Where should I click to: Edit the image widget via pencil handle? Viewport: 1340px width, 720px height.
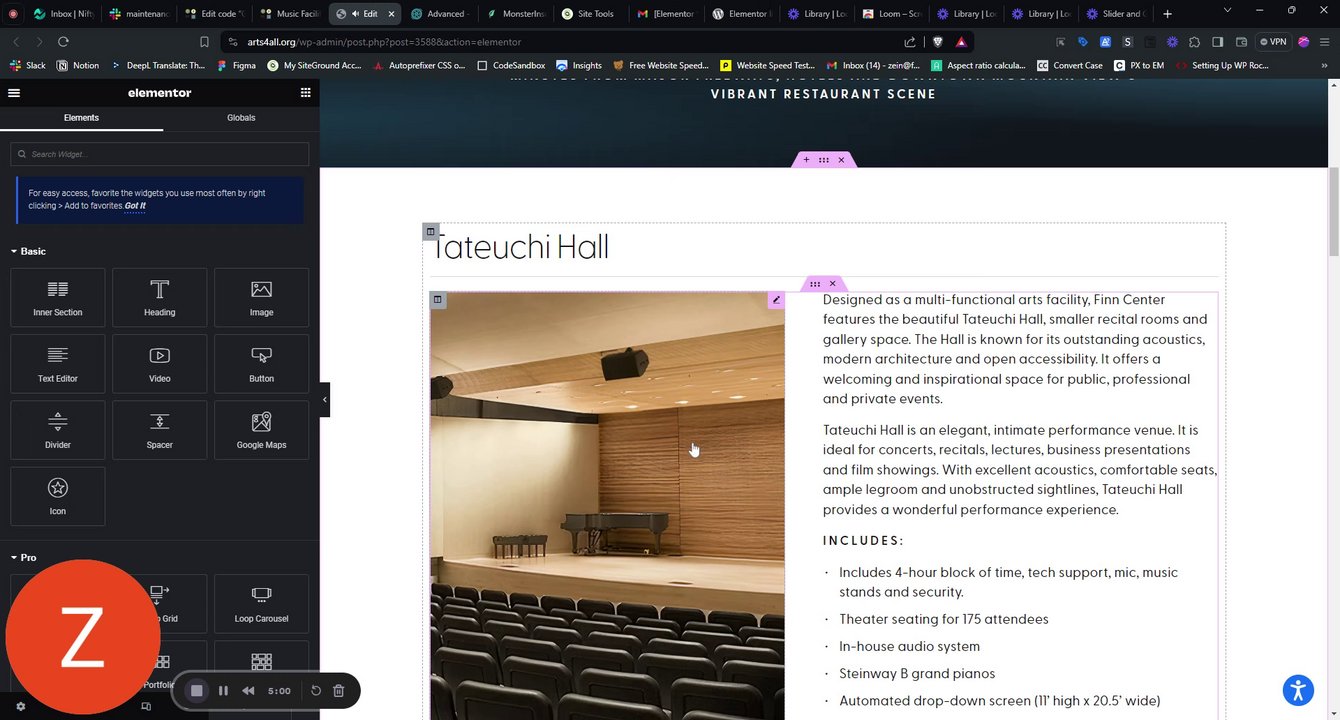pos(776,300)
